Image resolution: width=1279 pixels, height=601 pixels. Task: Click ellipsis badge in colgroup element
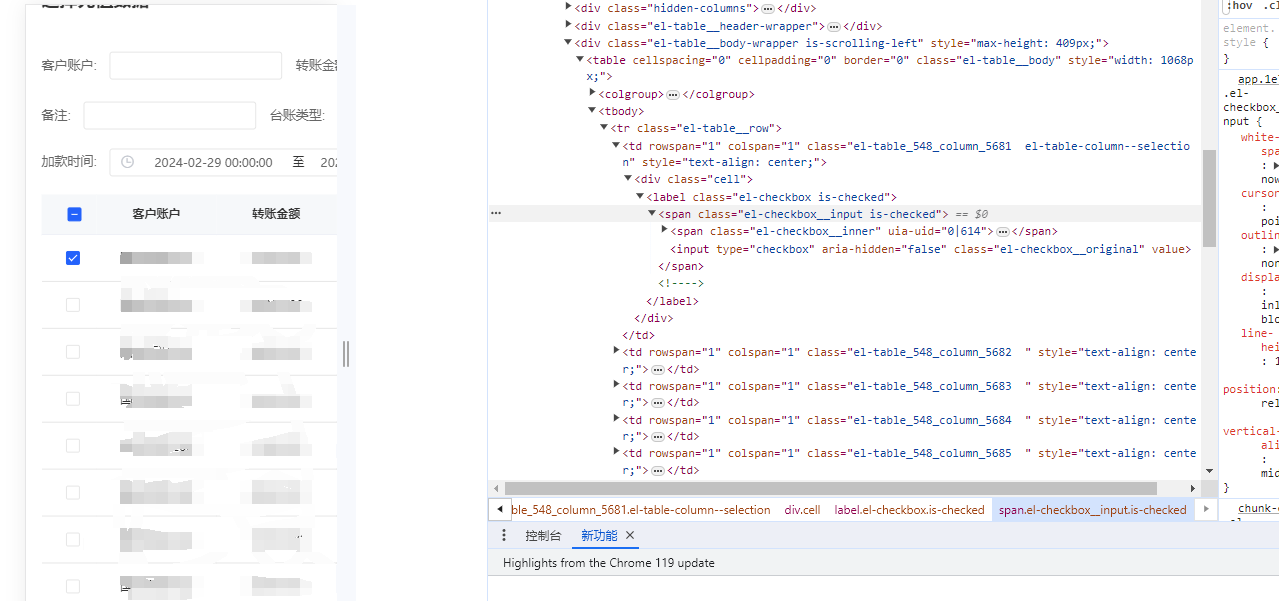673,94
